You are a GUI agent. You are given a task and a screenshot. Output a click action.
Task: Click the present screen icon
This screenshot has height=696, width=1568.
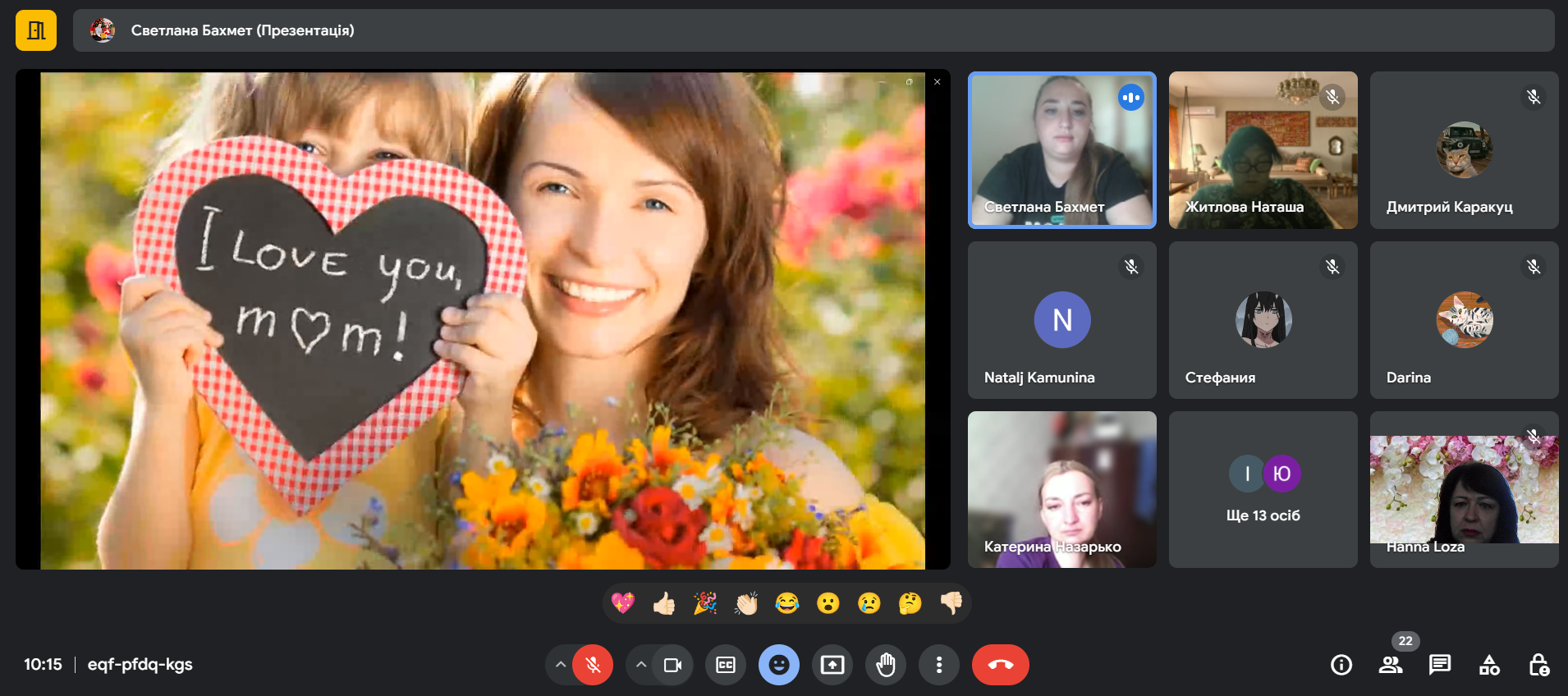pyautogui.click(x=832, y=665)
